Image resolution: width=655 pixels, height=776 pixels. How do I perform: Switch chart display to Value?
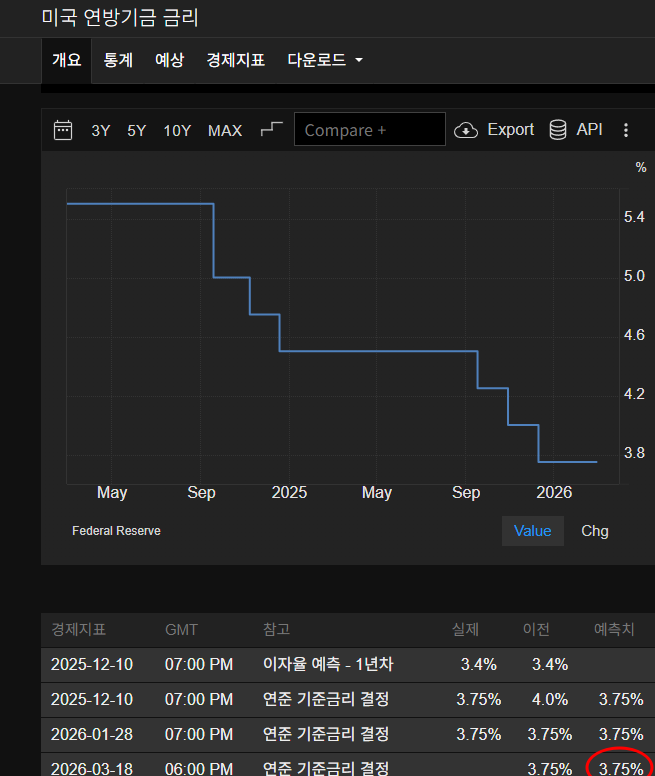(532, 531)
